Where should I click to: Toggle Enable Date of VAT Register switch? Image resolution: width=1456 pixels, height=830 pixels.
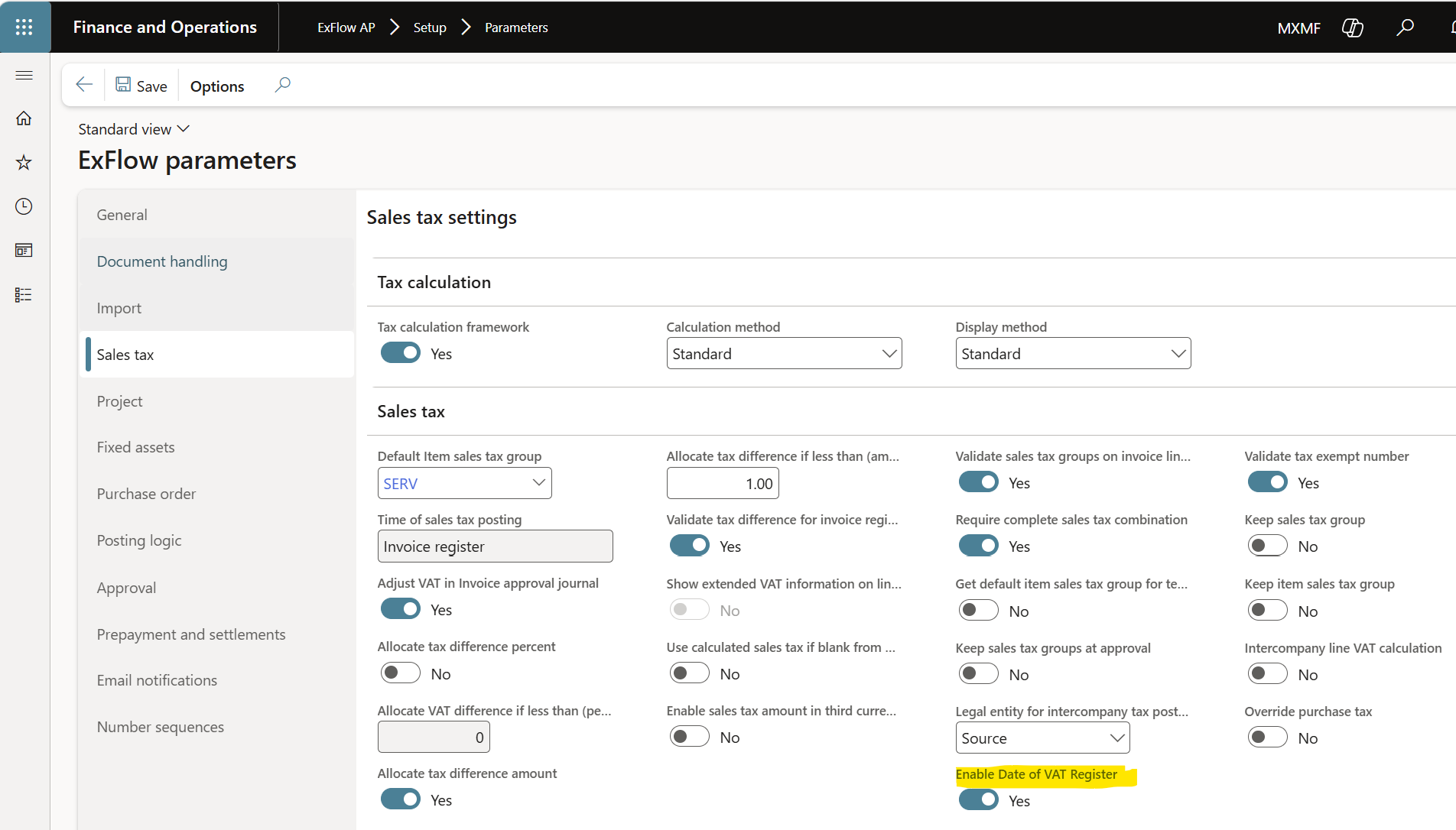pos(979,800)
